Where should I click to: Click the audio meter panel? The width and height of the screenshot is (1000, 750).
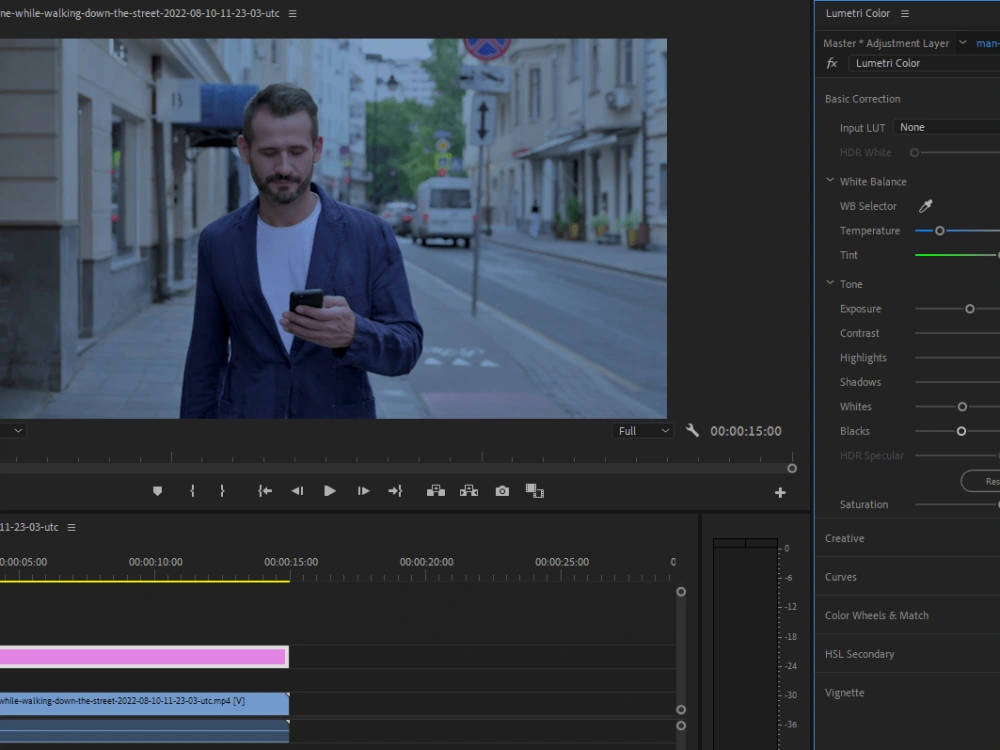[x=746, y=644]
